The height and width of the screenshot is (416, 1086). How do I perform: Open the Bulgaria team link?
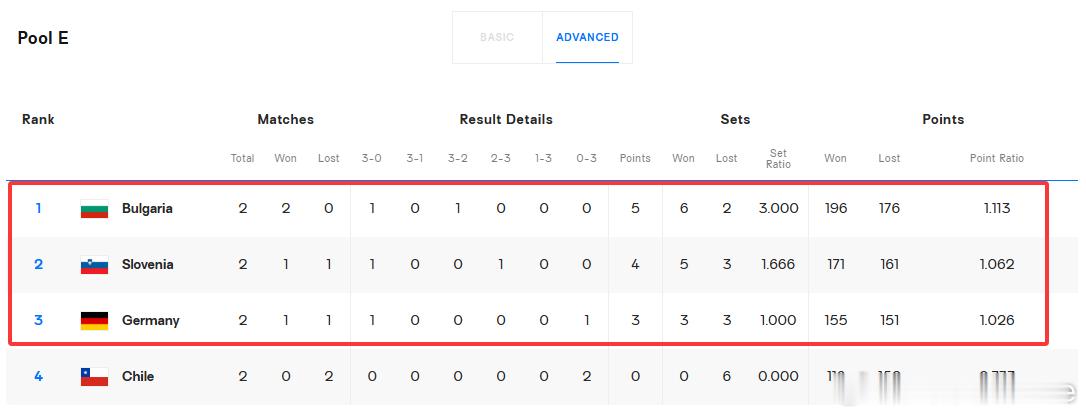pyautogui.click(x=147, y=208)
